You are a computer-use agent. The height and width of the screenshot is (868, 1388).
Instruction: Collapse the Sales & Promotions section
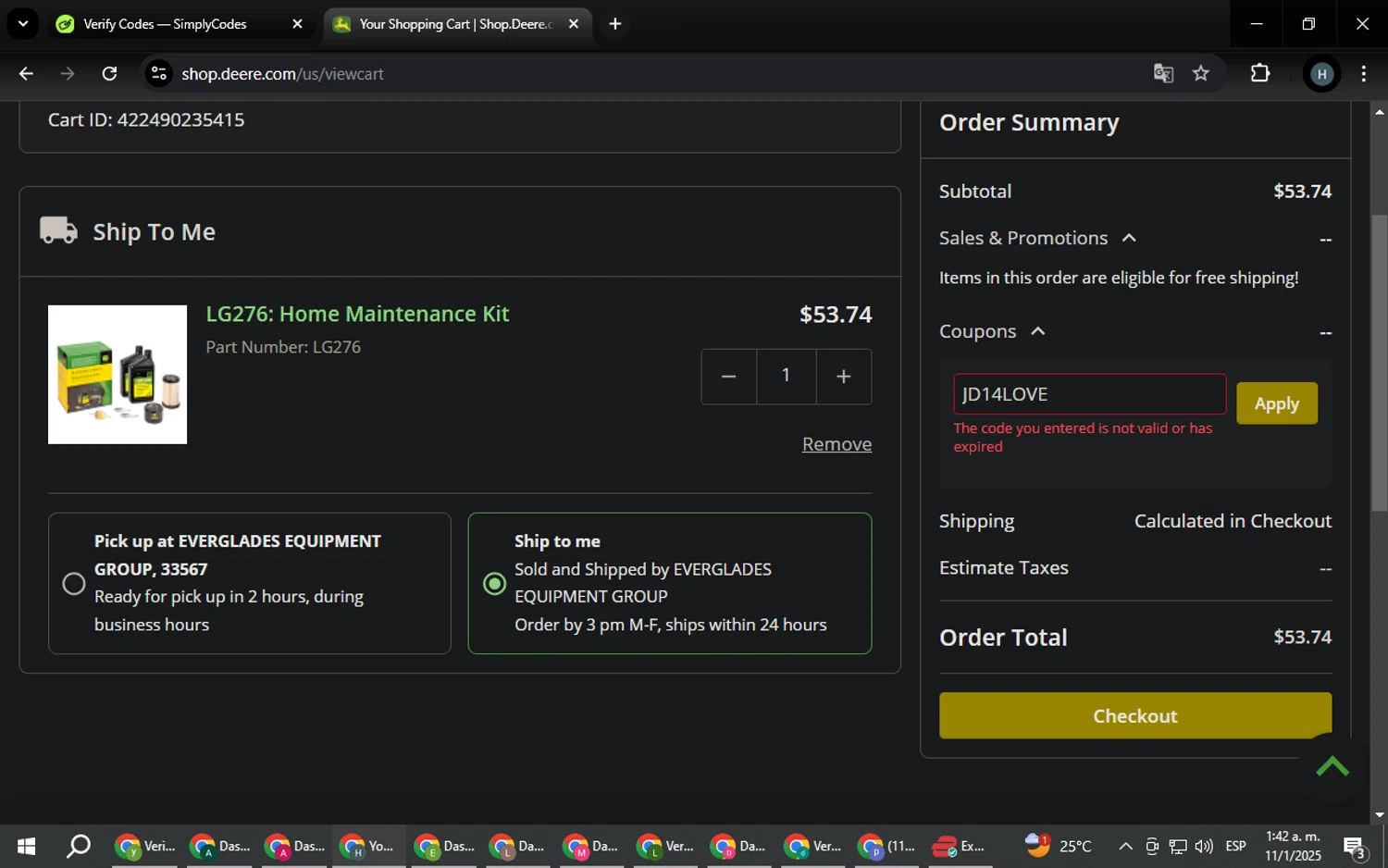pyautogui.click(x=1129, y=238)
